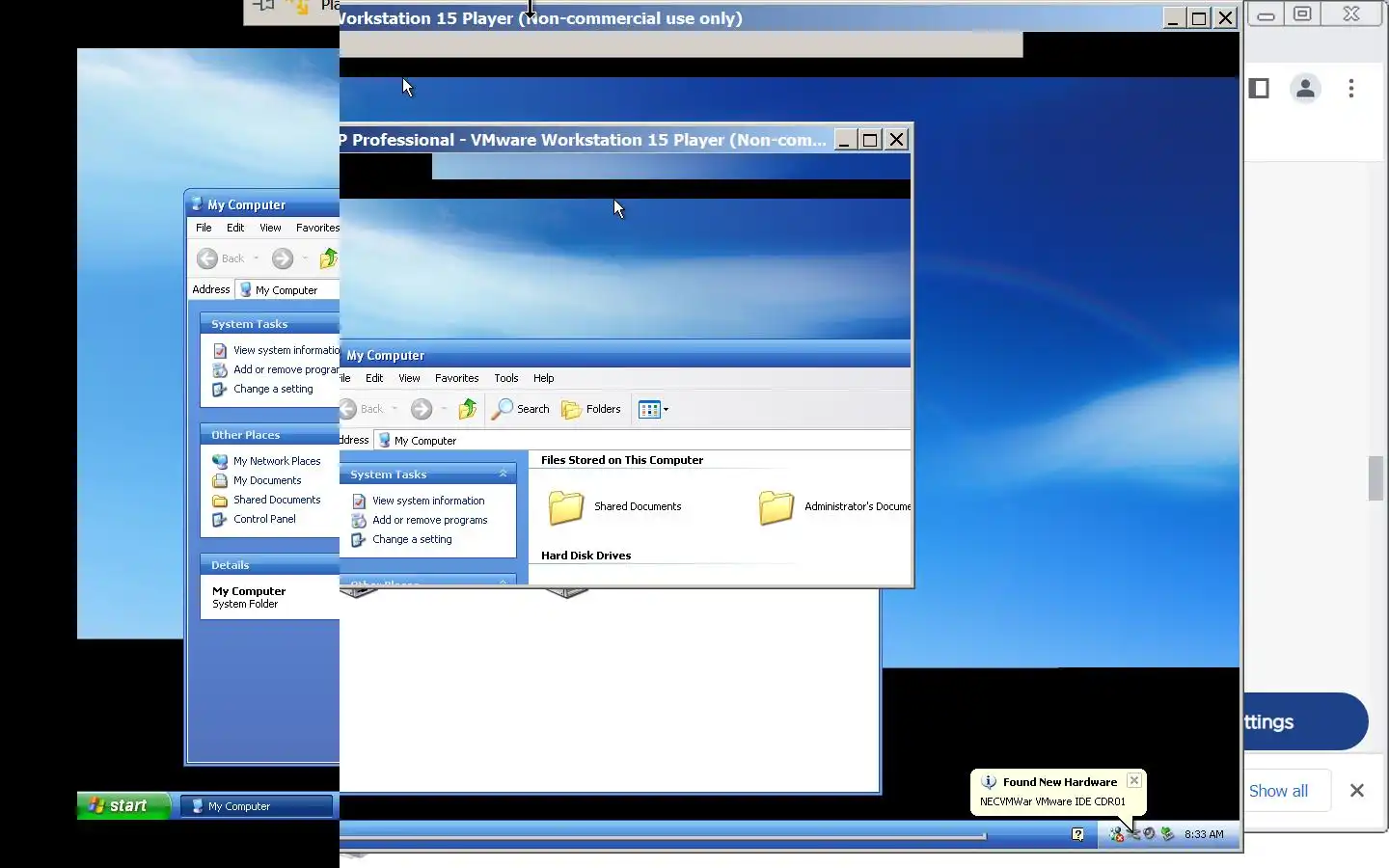Viewport: 1389px width, 868px height.
Task: Click My Computer icon in left window title bar
Action: (x=198, y=204)
